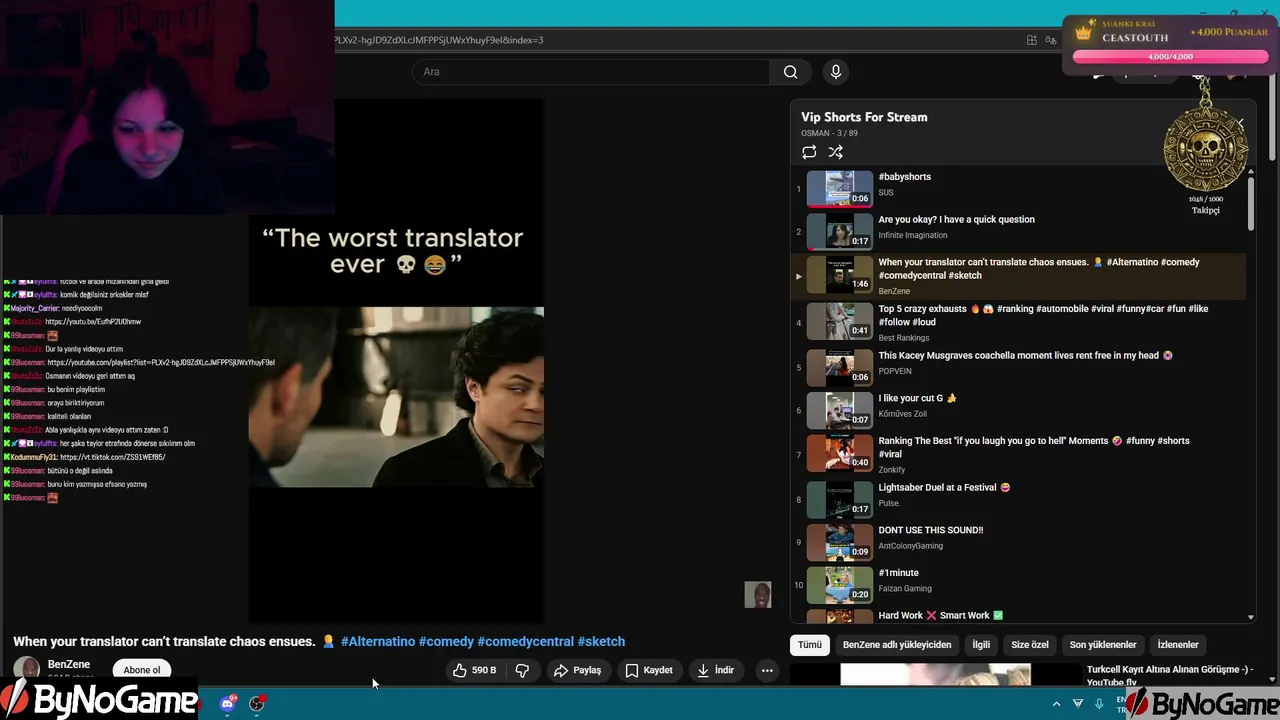Screen dimensions: 1280x720
Task: Click the channel watermark in video corner
Action: point(758,594)
